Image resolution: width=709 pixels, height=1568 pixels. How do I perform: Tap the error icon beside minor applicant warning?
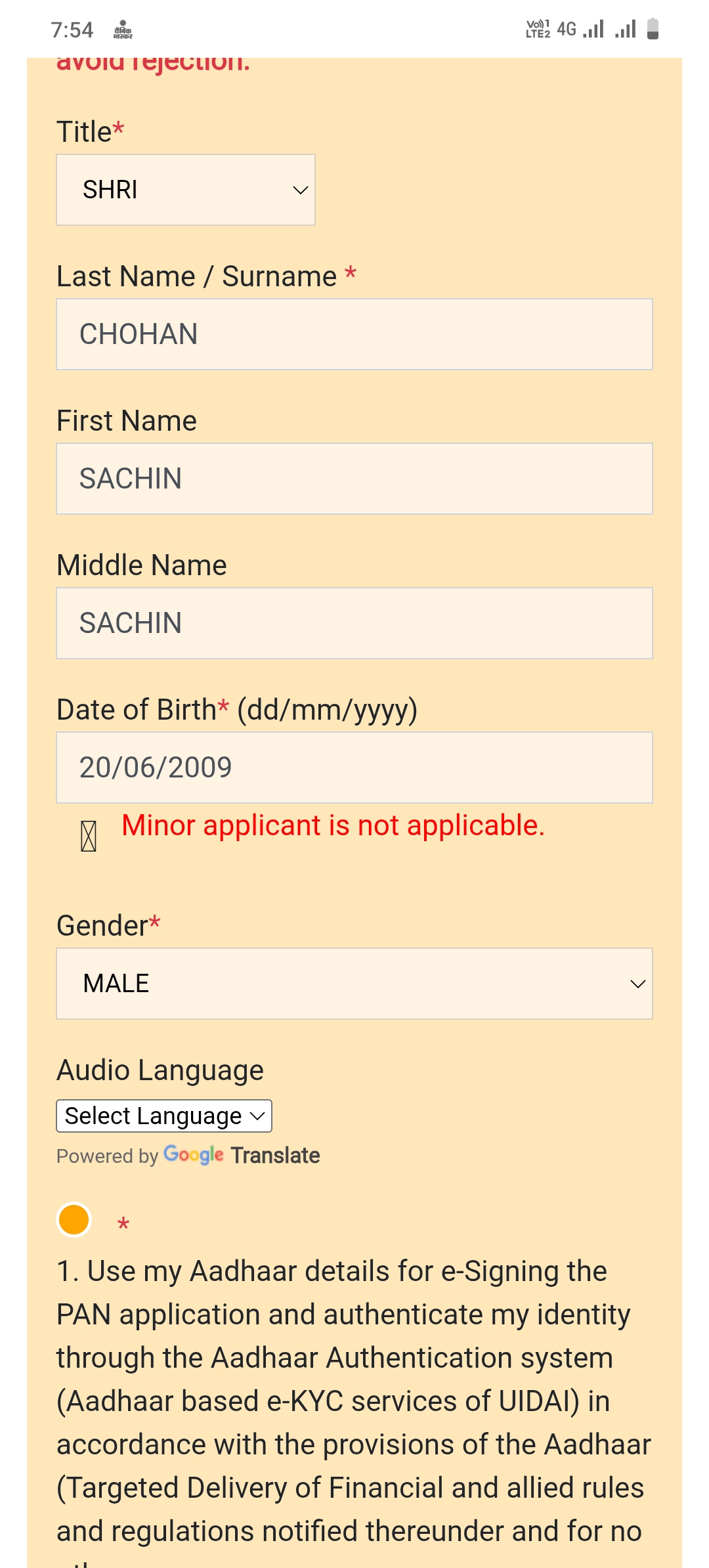(89, 836)
